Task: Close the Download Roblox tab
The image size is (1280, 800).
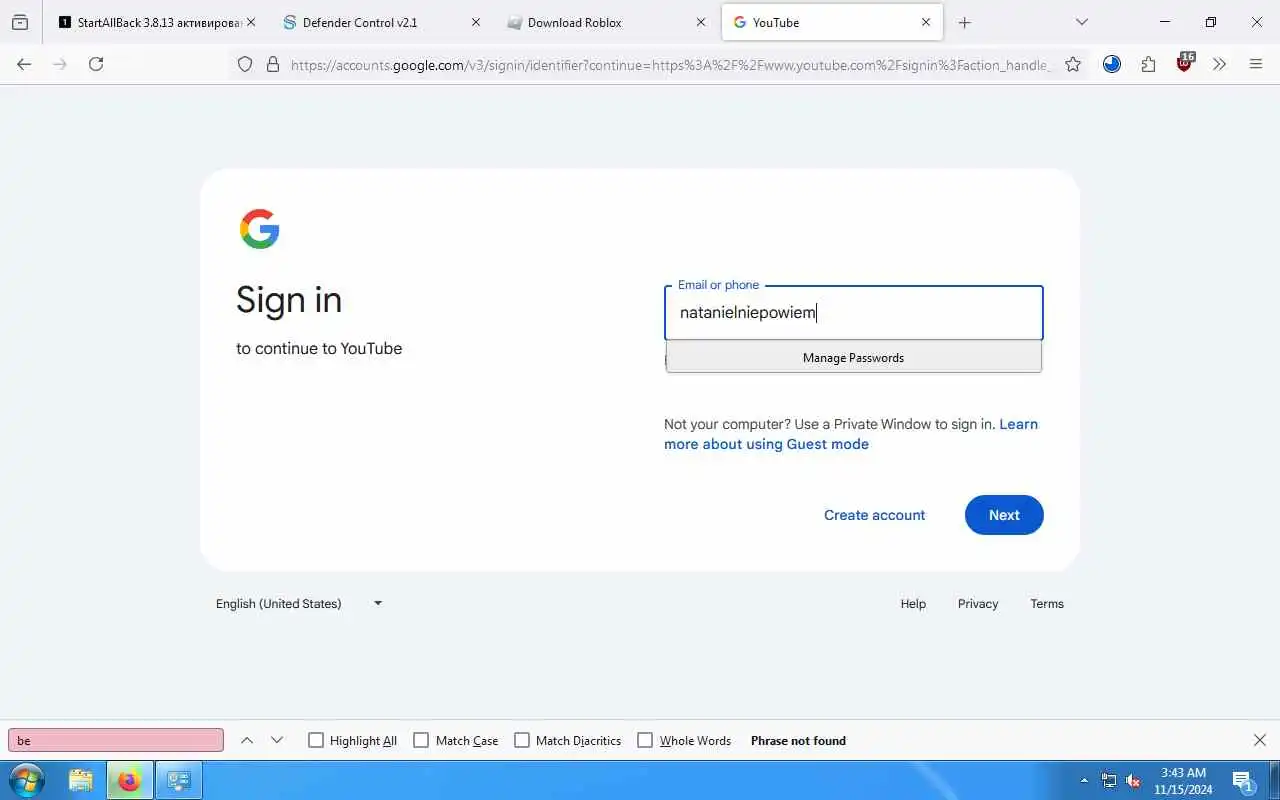Action: 701,22
